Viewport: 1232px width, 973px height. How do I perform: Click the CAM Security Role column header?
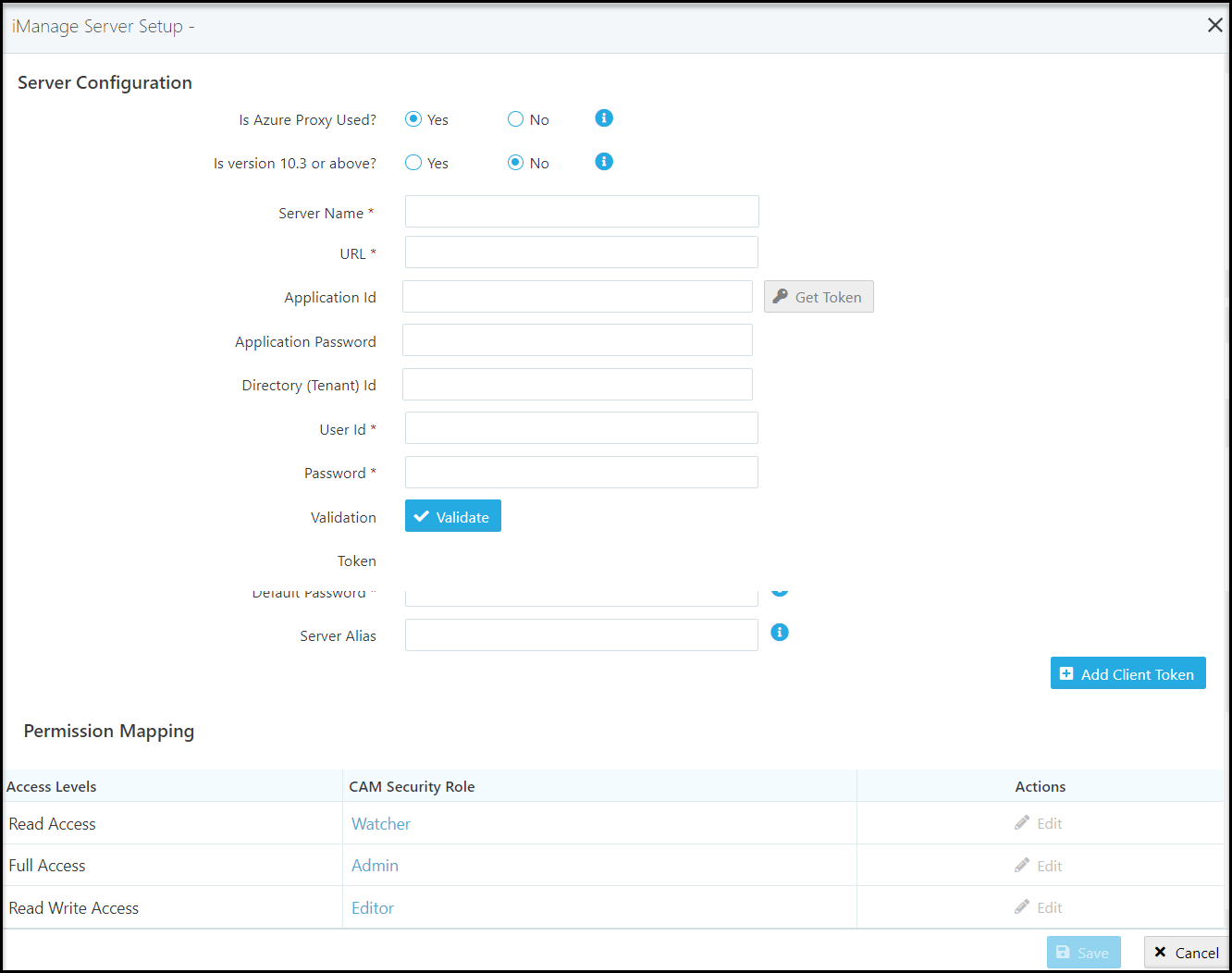pos(412,787)
